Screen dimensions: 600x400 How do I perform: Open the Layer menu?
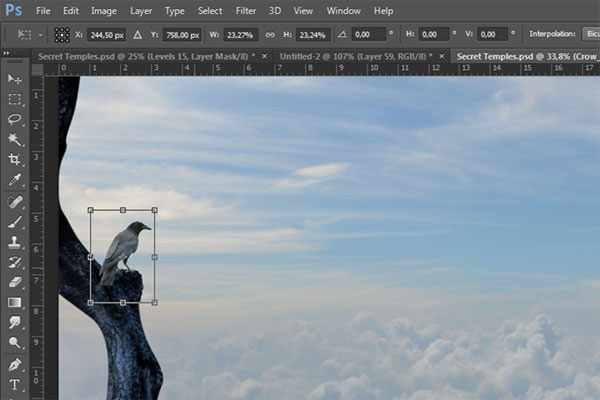point(141,11)
